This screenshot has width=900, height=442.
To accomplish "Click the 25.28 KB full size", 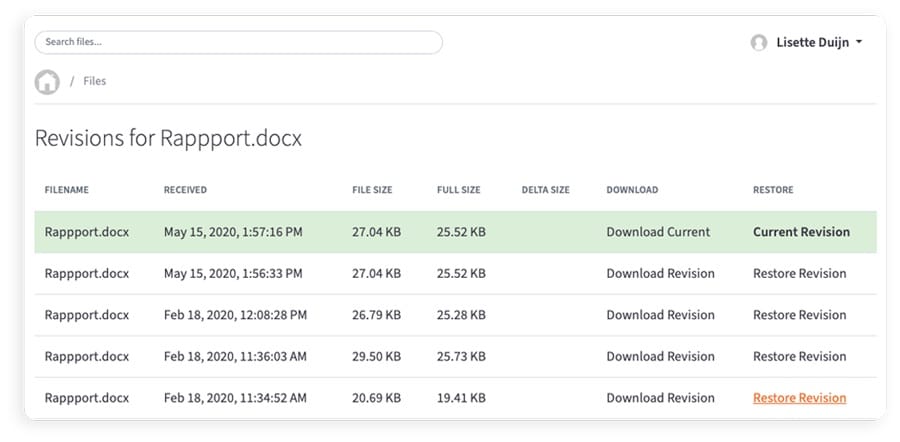I will (461, 315).
